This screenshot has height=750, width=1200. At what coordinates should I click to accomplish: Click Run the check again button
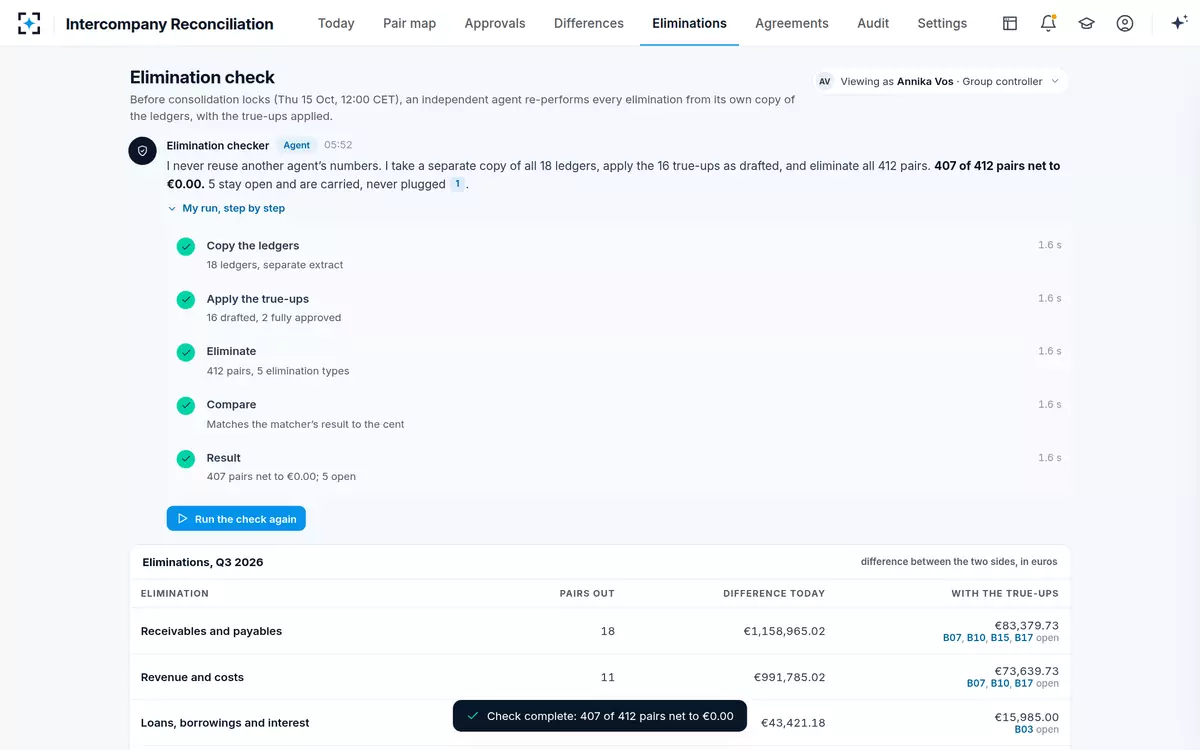pos(236,519)
